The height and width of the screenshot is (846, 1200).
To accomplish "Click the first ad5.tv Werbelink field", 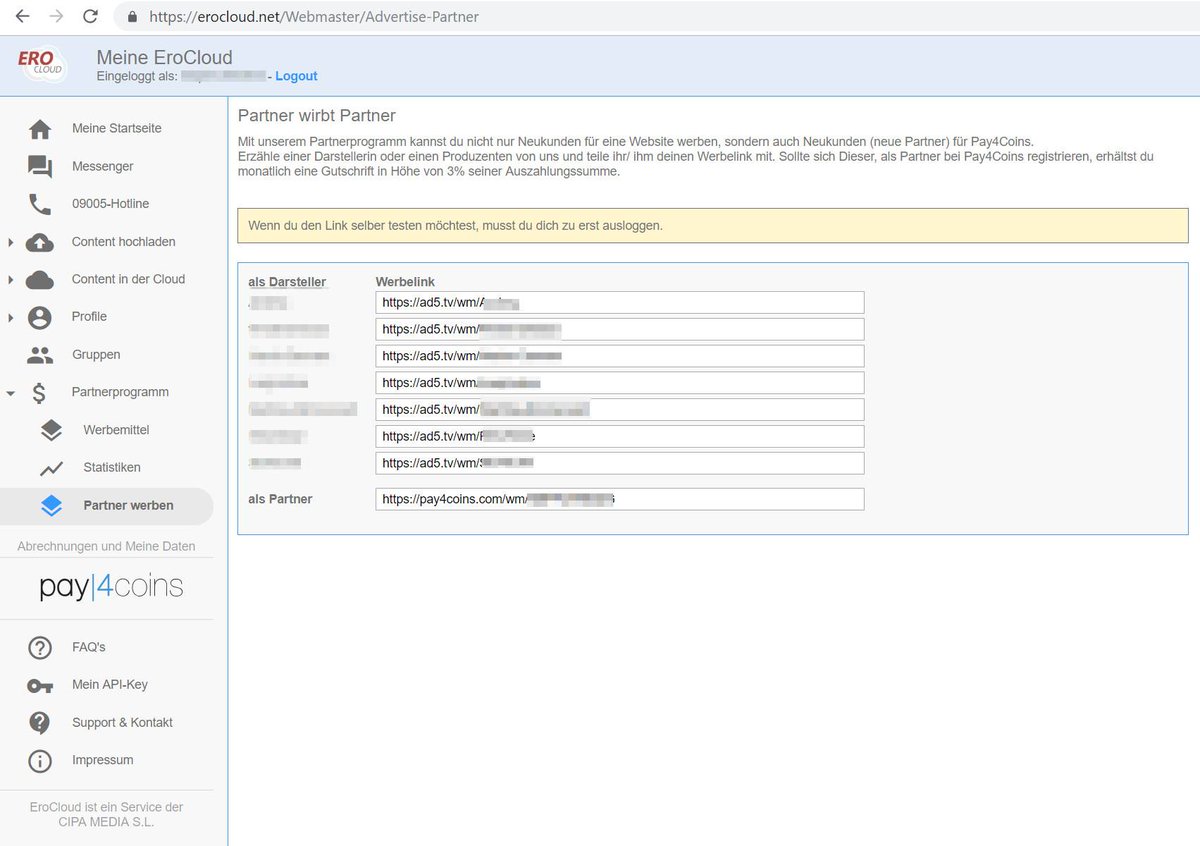I will (620, 303).
